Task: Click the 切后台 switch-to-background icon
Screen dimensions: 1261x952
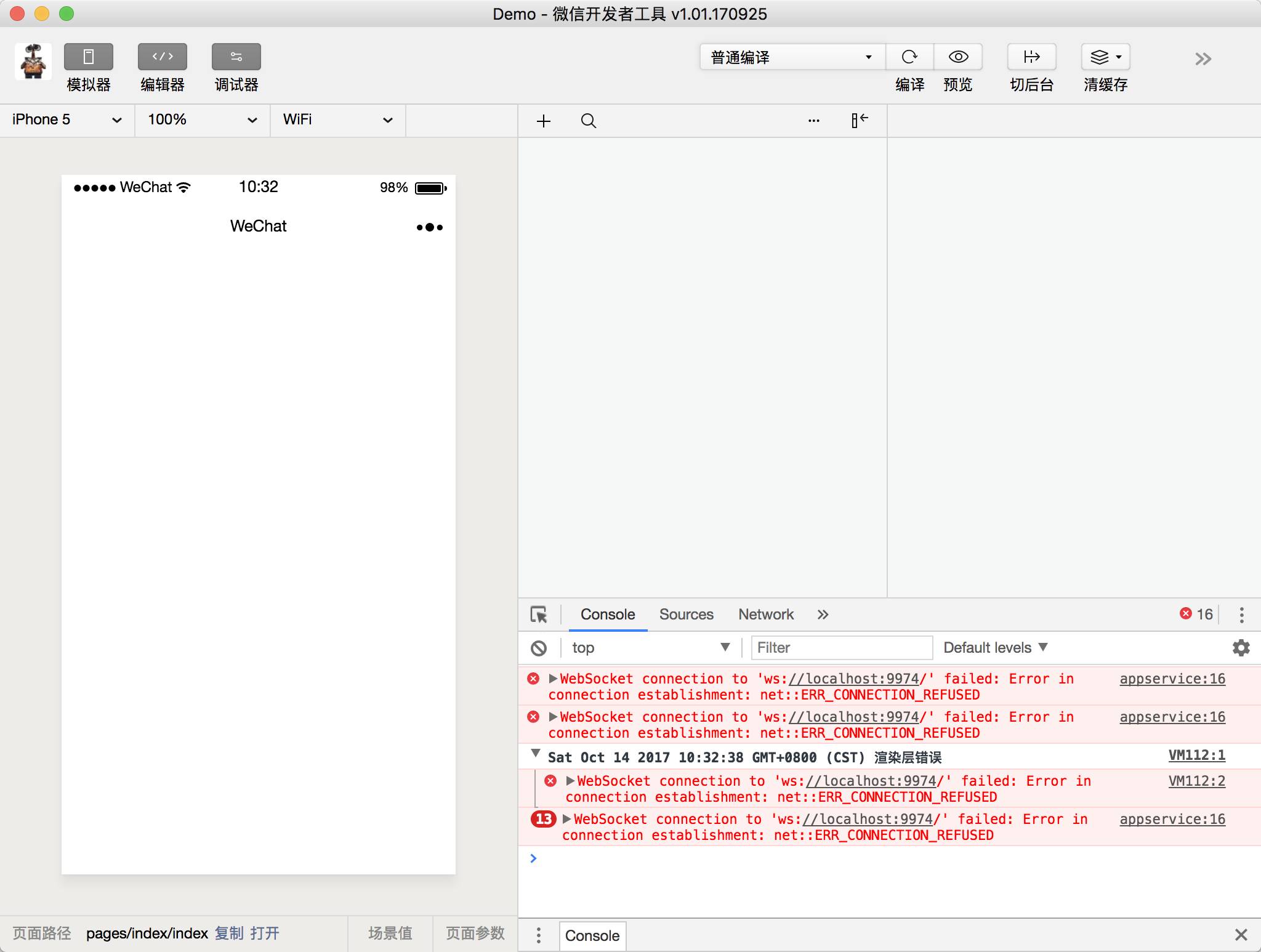Action: pos(1031,57)
